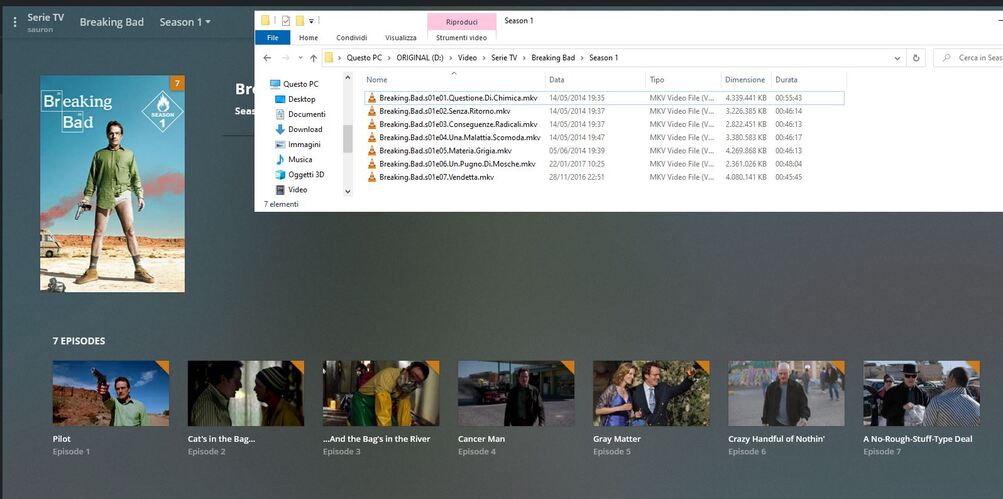Click VLC icon of s01e01 Questione Di Chimica file
The width and height of the screenshot is (1003, 499).
click(x=372, y=98)
